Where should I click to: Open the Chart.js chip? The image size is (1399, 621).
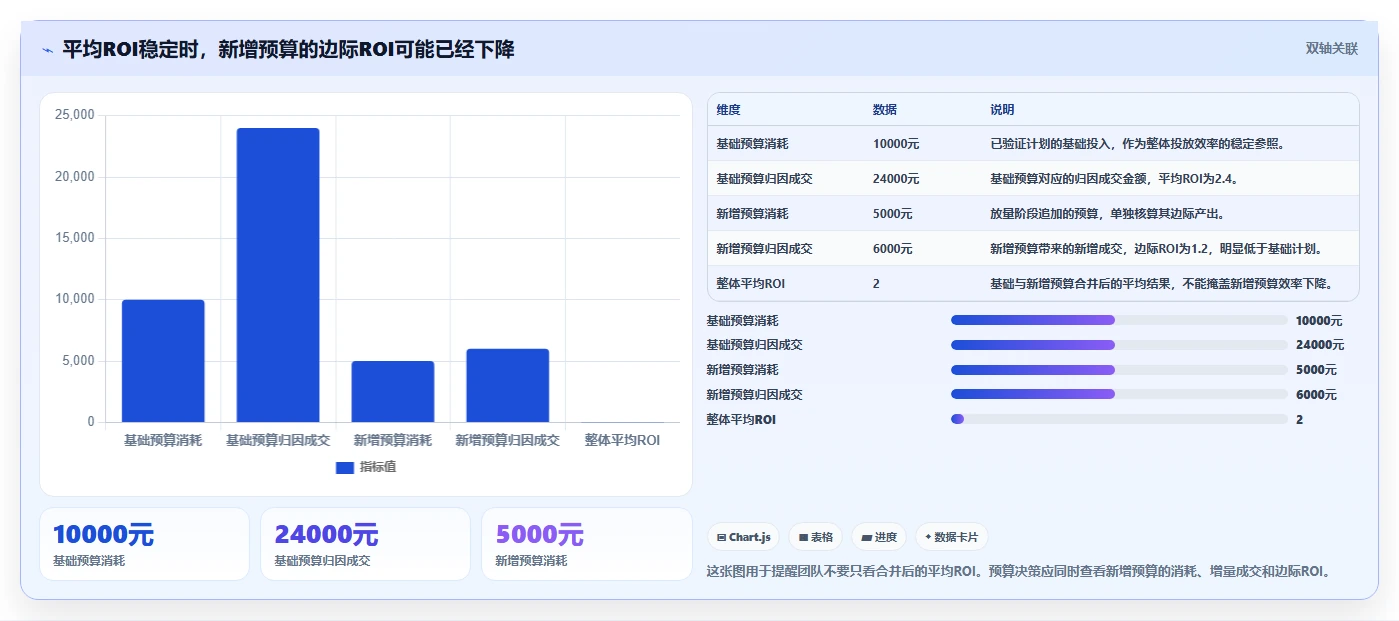pos(743,537)
